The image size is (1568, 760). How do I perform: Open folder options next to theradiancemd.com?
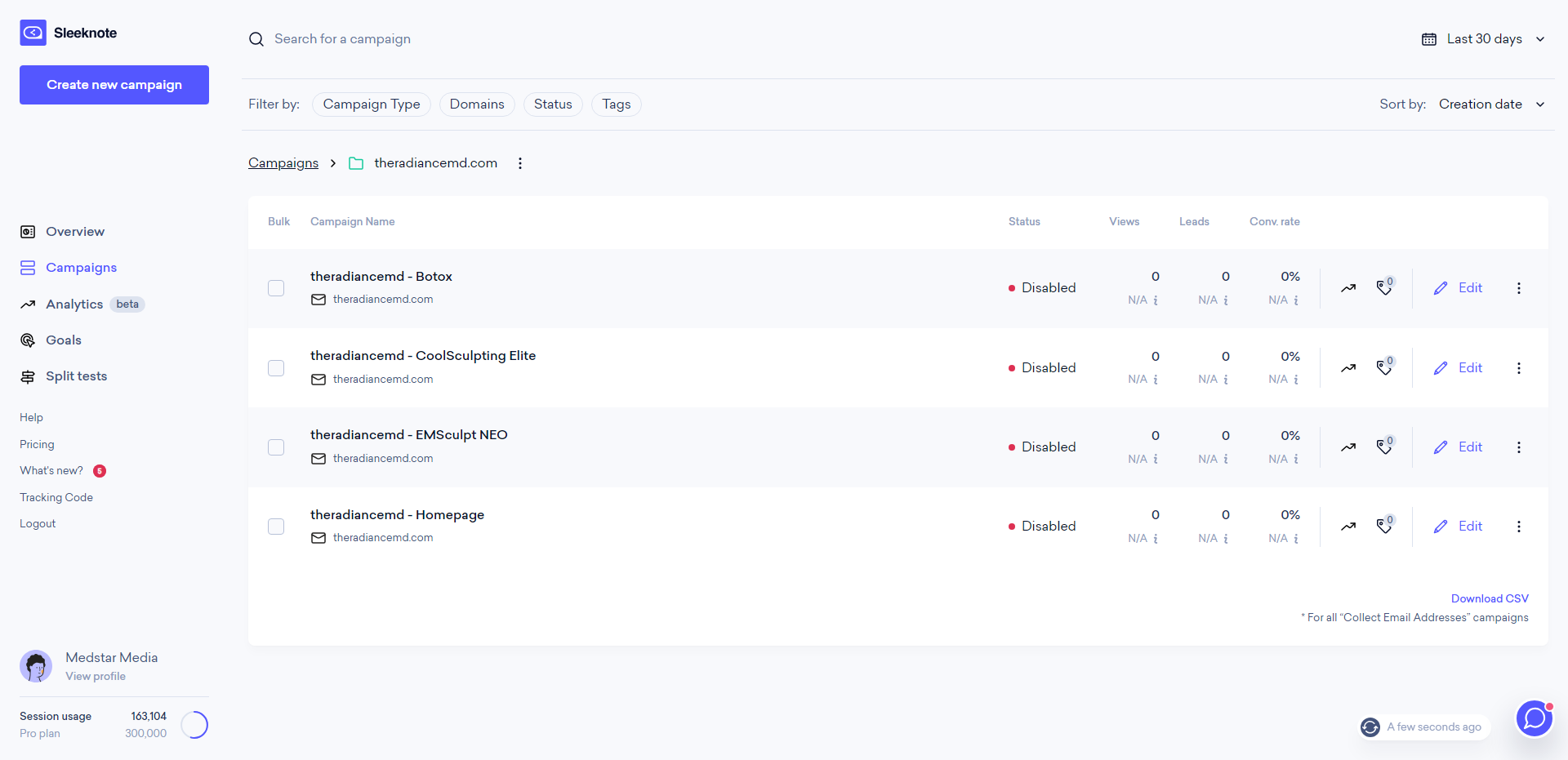pos(520,163)
